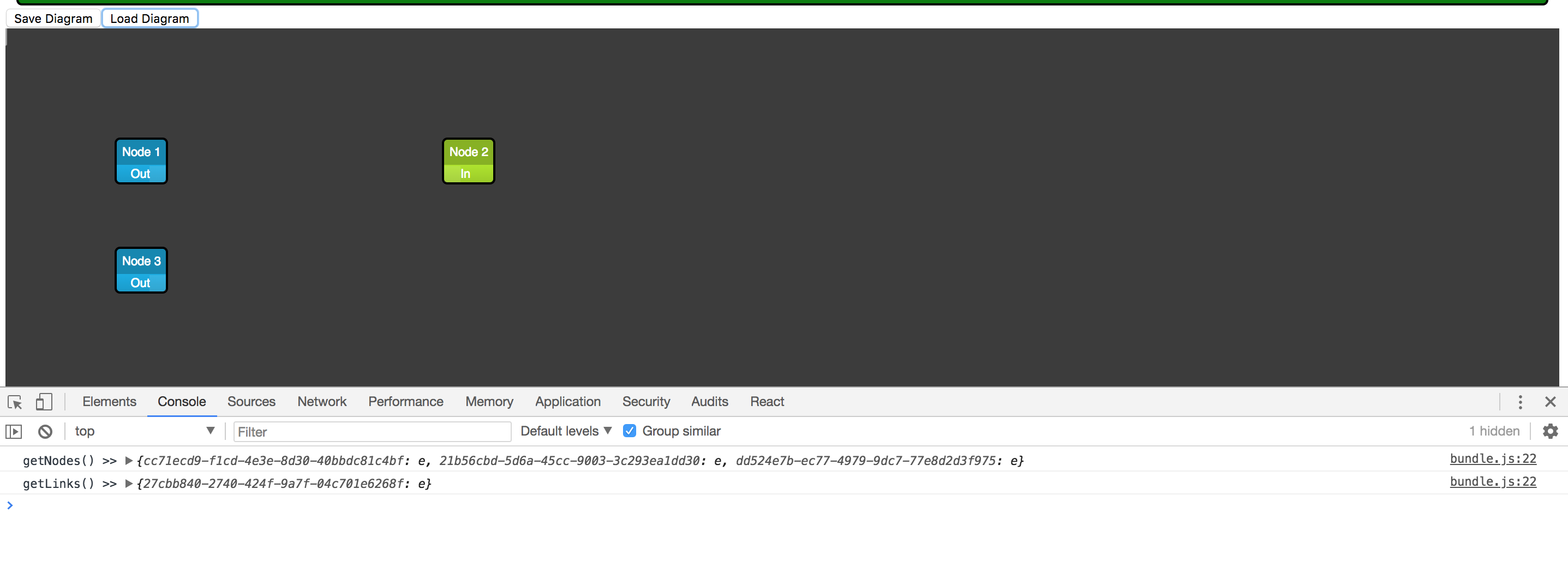Open console settings gear icon
This screenshot has width=1568, height=584.
click(x=1551, y=431)
